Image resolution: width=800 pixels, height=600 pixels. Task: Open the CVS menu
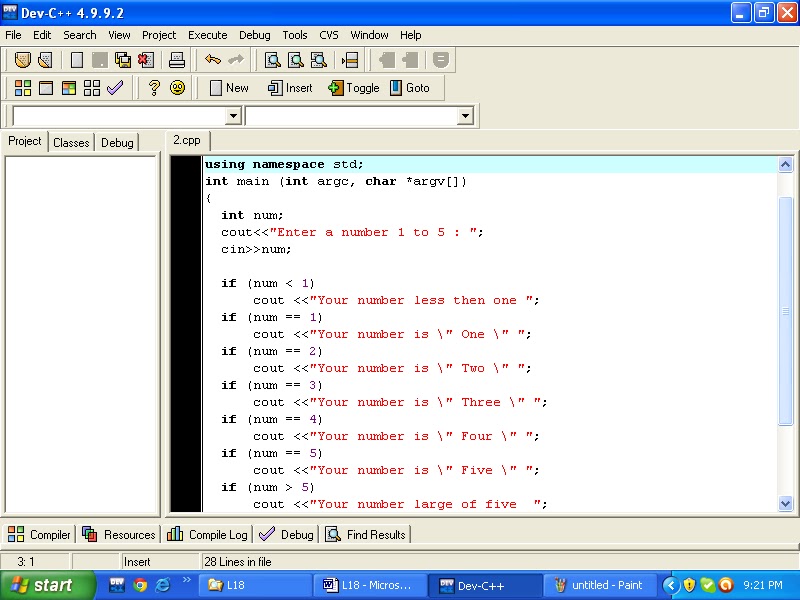point(329,35)
